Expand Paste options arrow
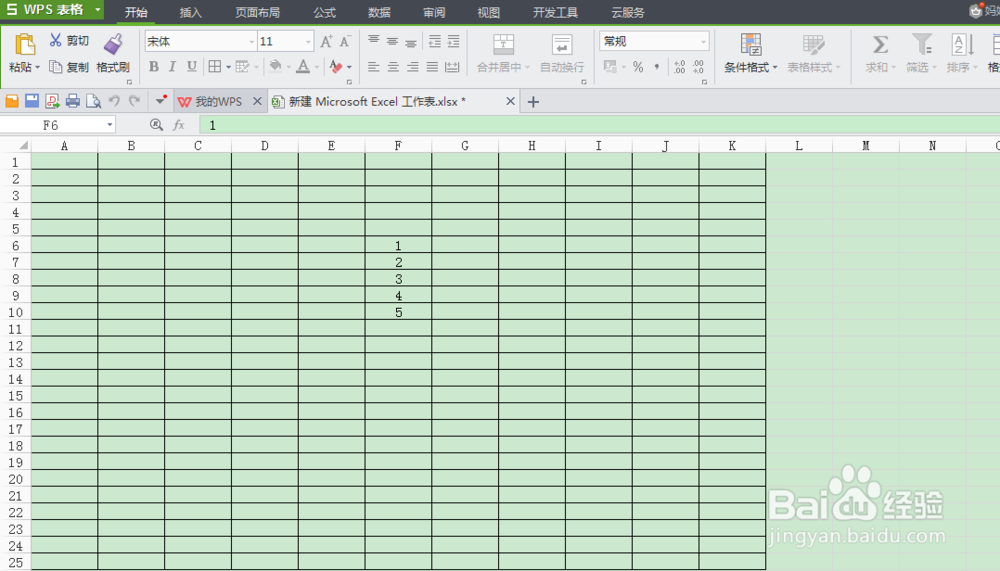The height and width of the screenshot is (571, 1000). [x=38, y=68]
